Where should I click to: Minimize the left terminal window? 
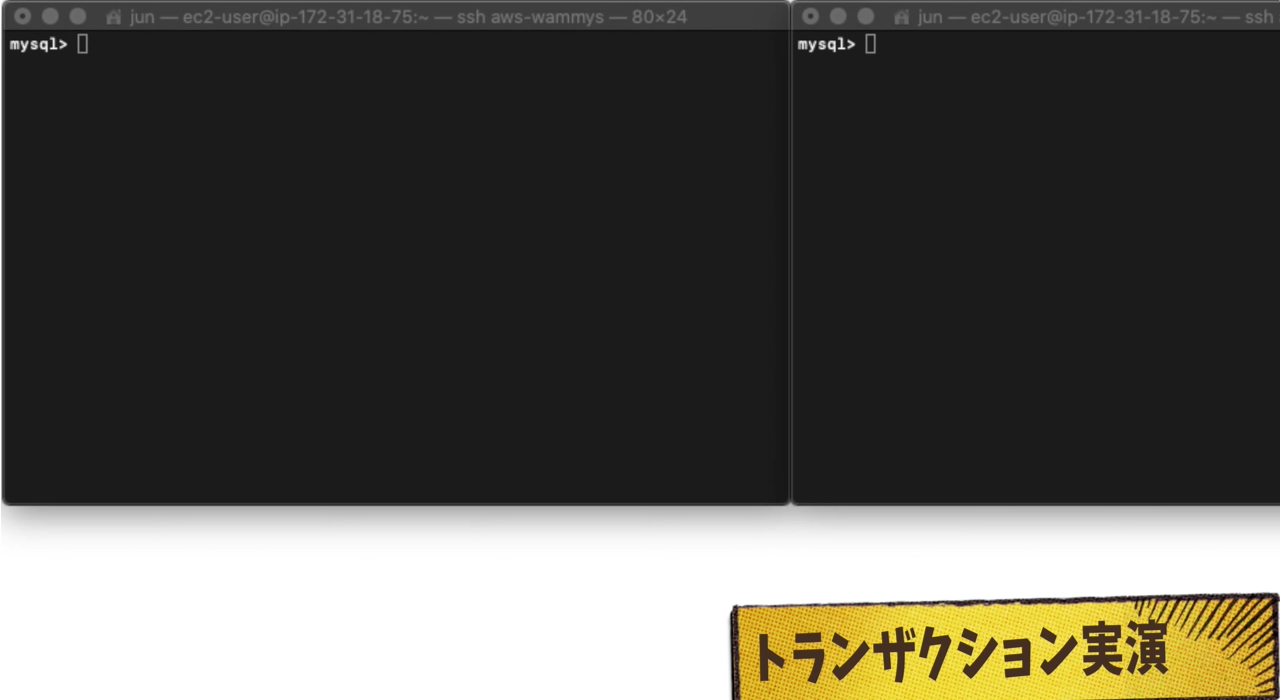[50, 17]
